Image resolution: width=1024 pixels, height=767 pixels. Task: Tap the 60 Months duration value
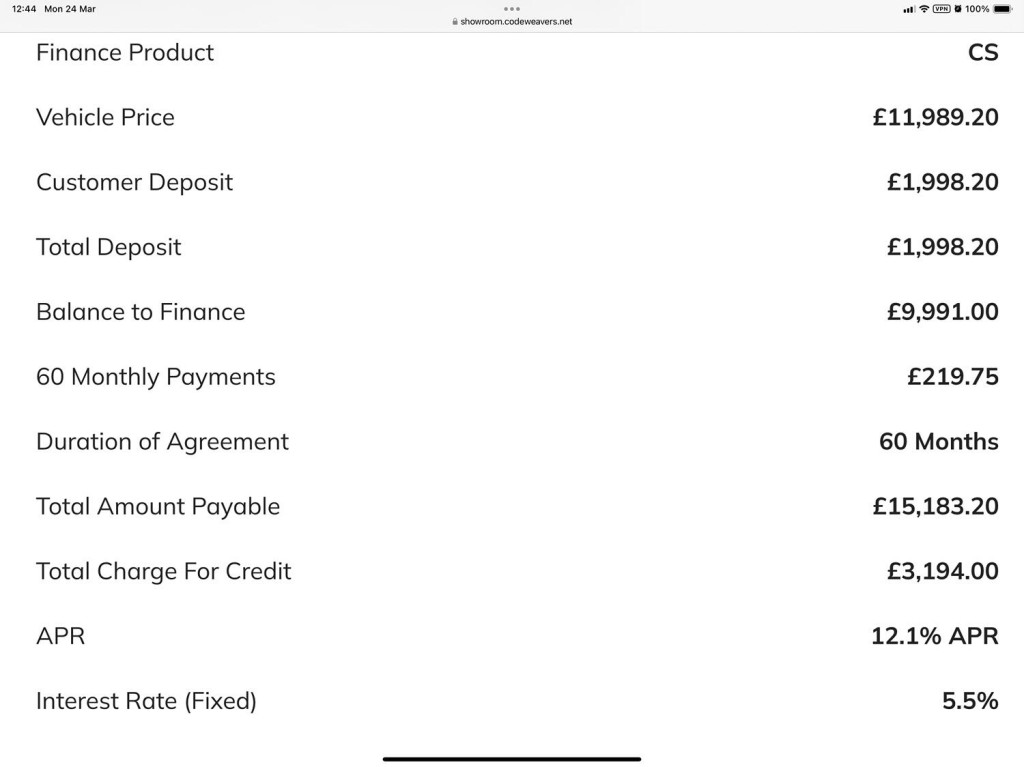[x=938, y=442]
